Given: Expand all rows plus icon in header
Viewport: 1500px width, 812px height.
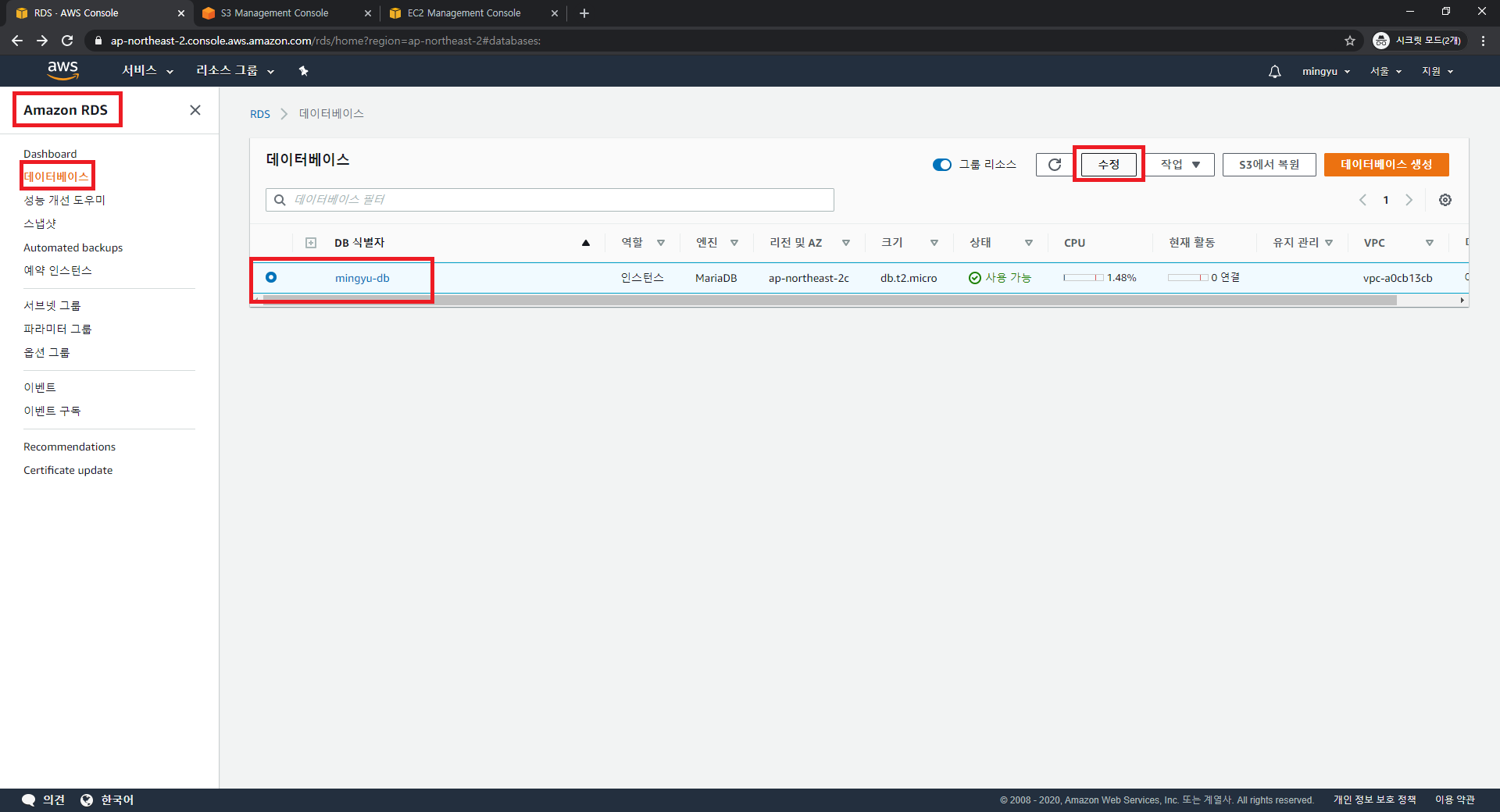Looking at the screenshot, I should click(x=311, y=243).
